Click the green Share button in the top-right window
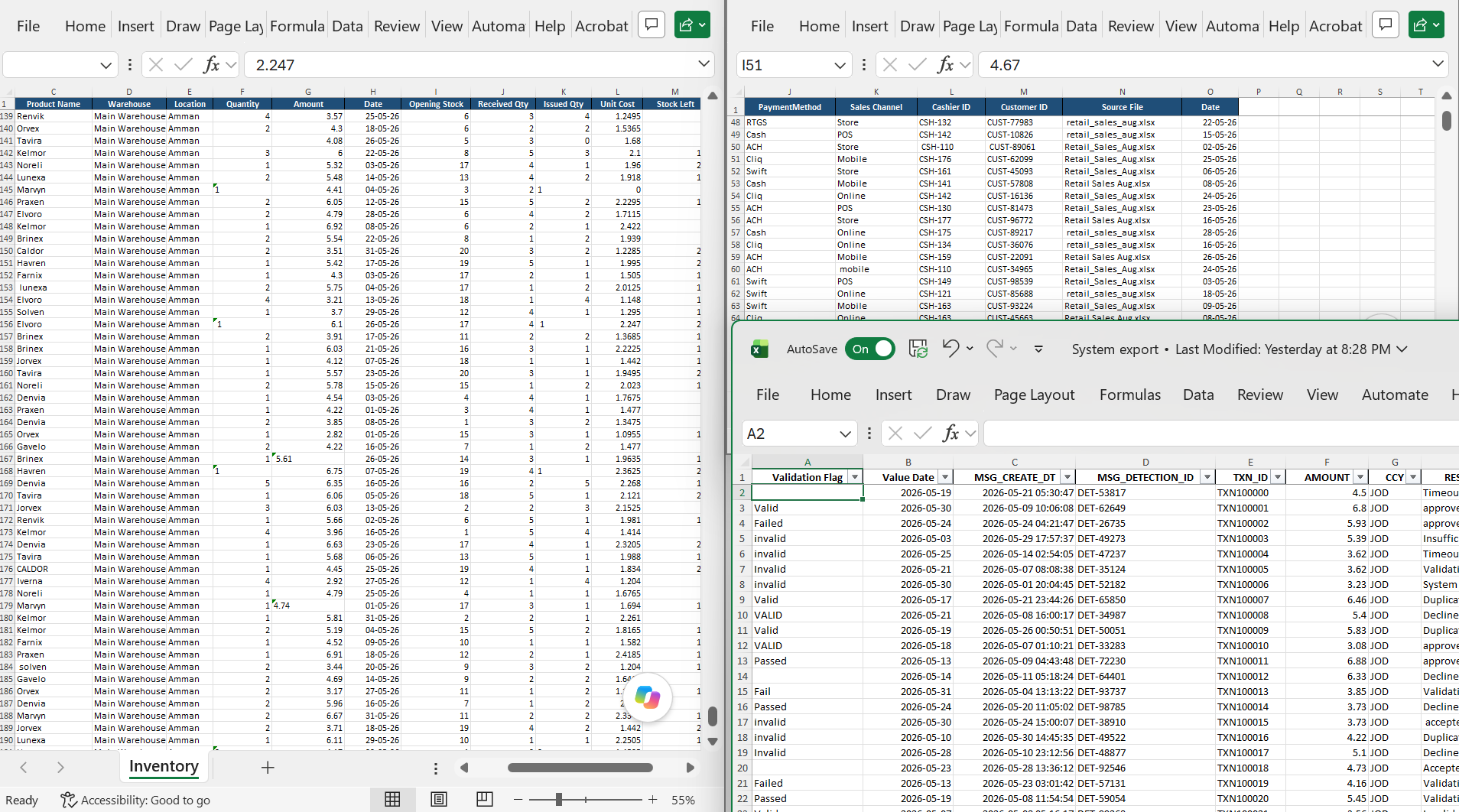This screenshot has height=812, width=1459. [1427, 25]
